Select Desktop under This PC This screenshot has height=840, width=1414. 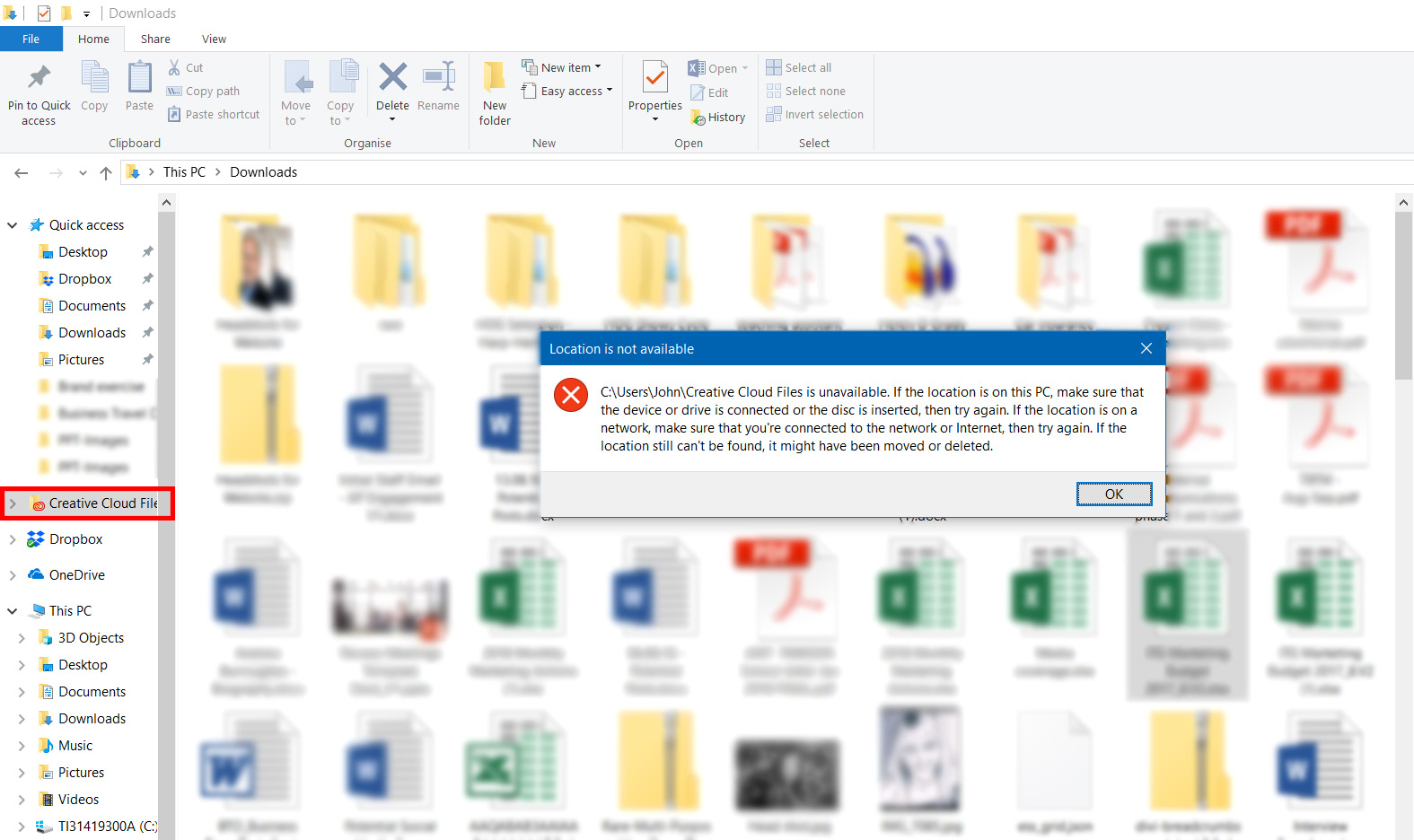[x=83, y=664]
